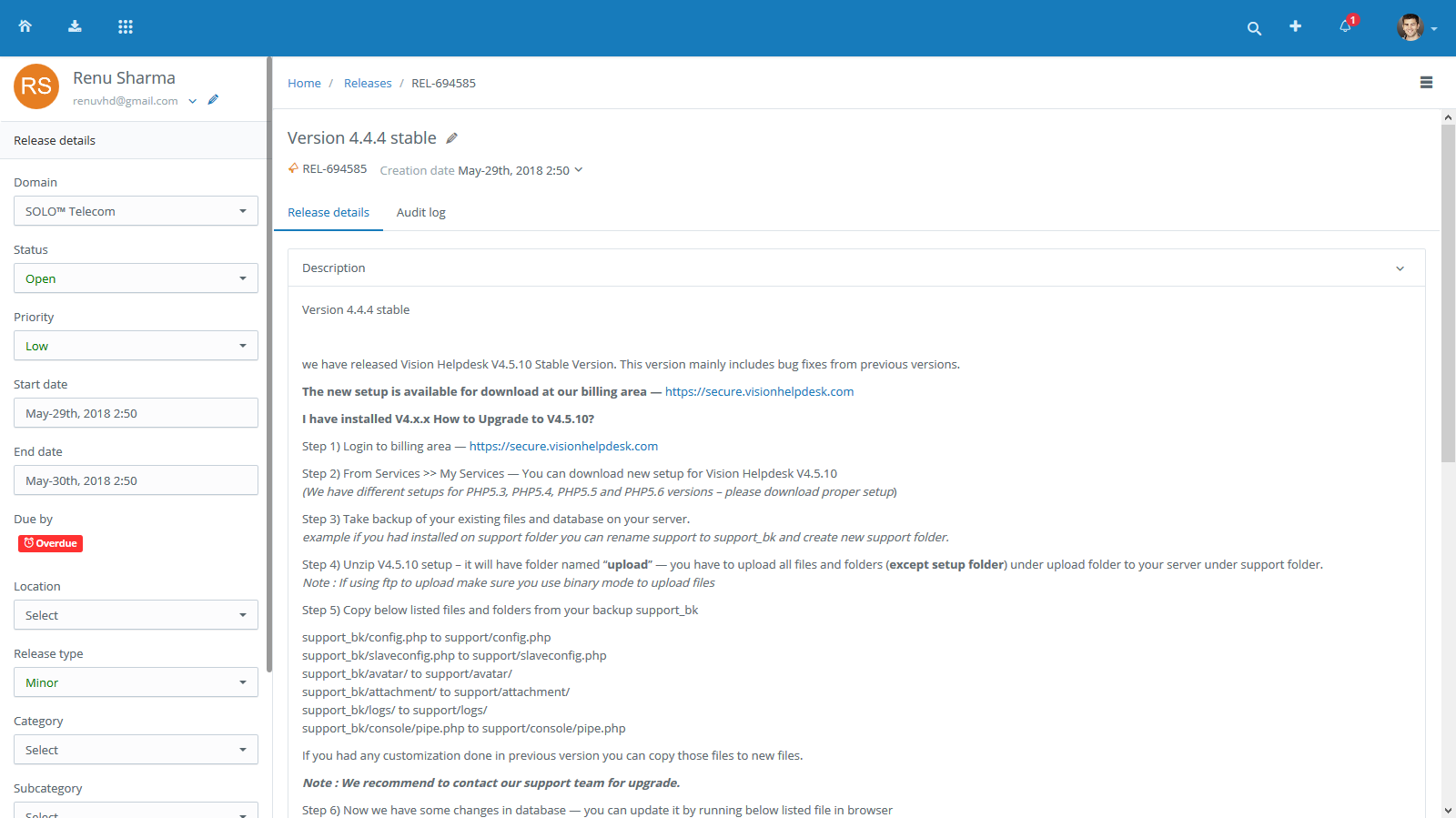This screenshot has height=818, width=1456.
Task: Open the Priority dropdown set to Low
Action: [x=136, y=346]
